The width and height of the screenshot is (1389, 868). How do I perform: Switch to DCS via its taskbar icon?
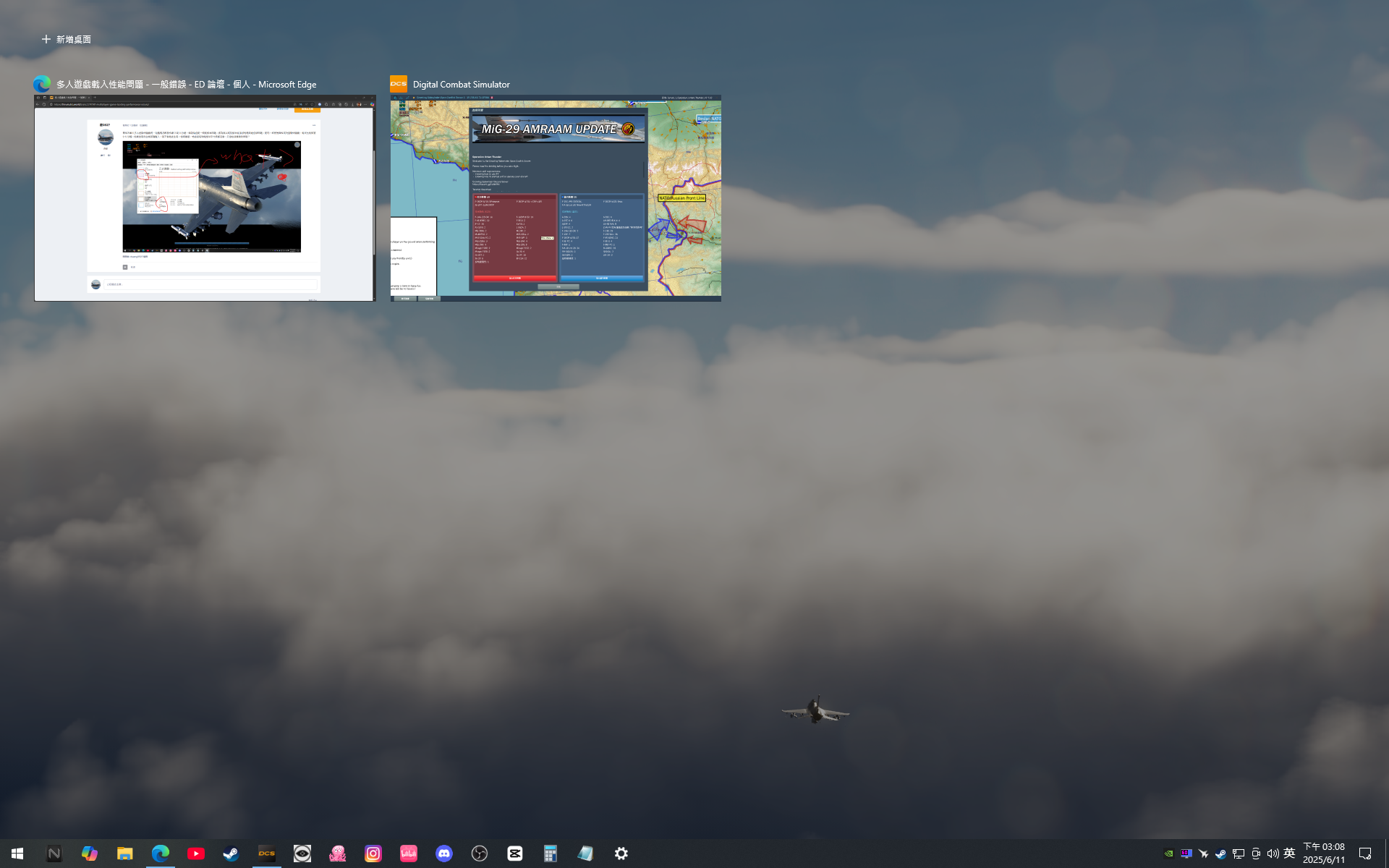click(266, 854)
